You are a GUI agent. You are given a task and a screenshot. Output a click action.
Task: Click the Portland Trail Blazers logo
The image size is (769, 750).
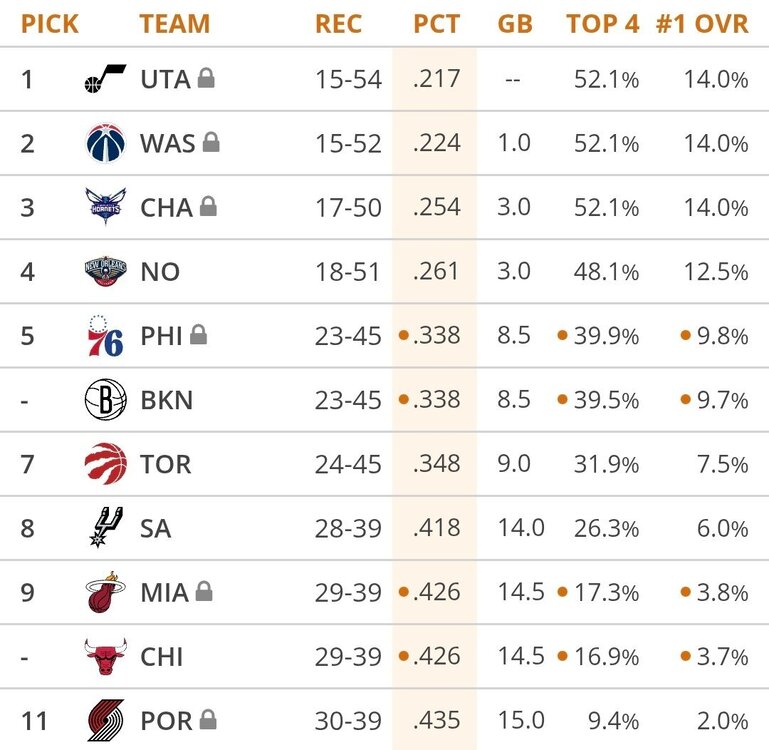tap(105, 720)
